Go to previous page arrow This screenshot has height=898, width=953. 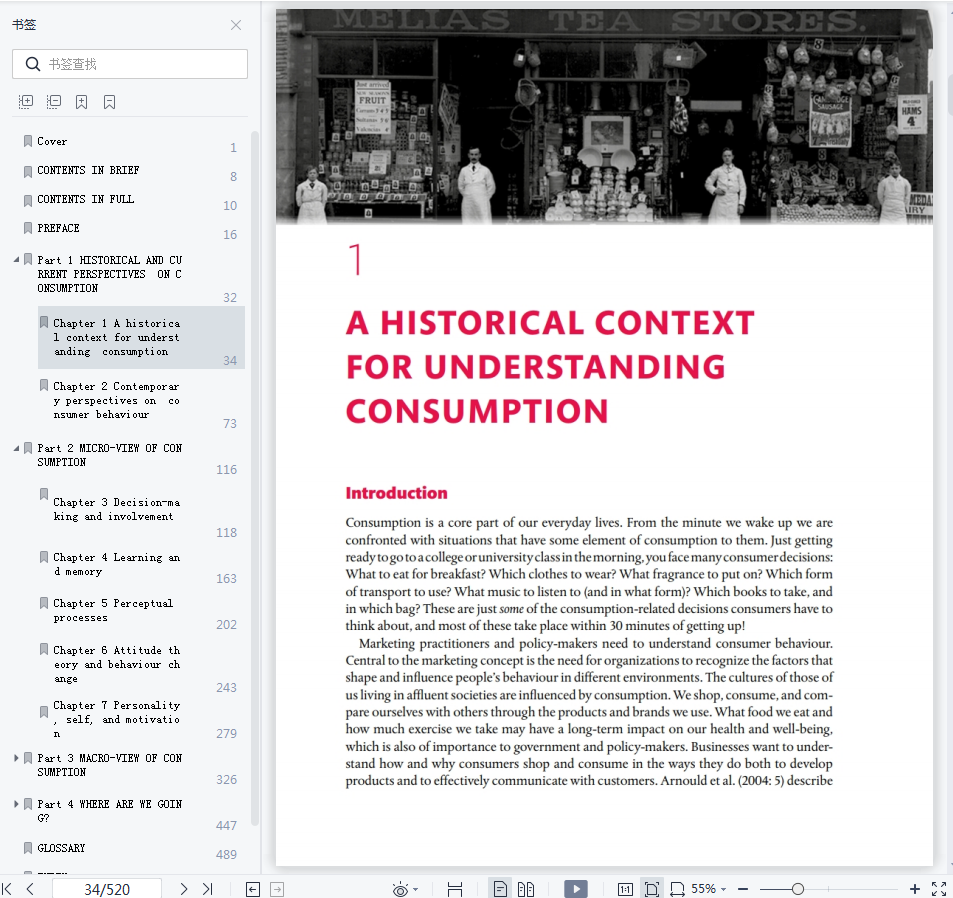[x=30, y=889]
